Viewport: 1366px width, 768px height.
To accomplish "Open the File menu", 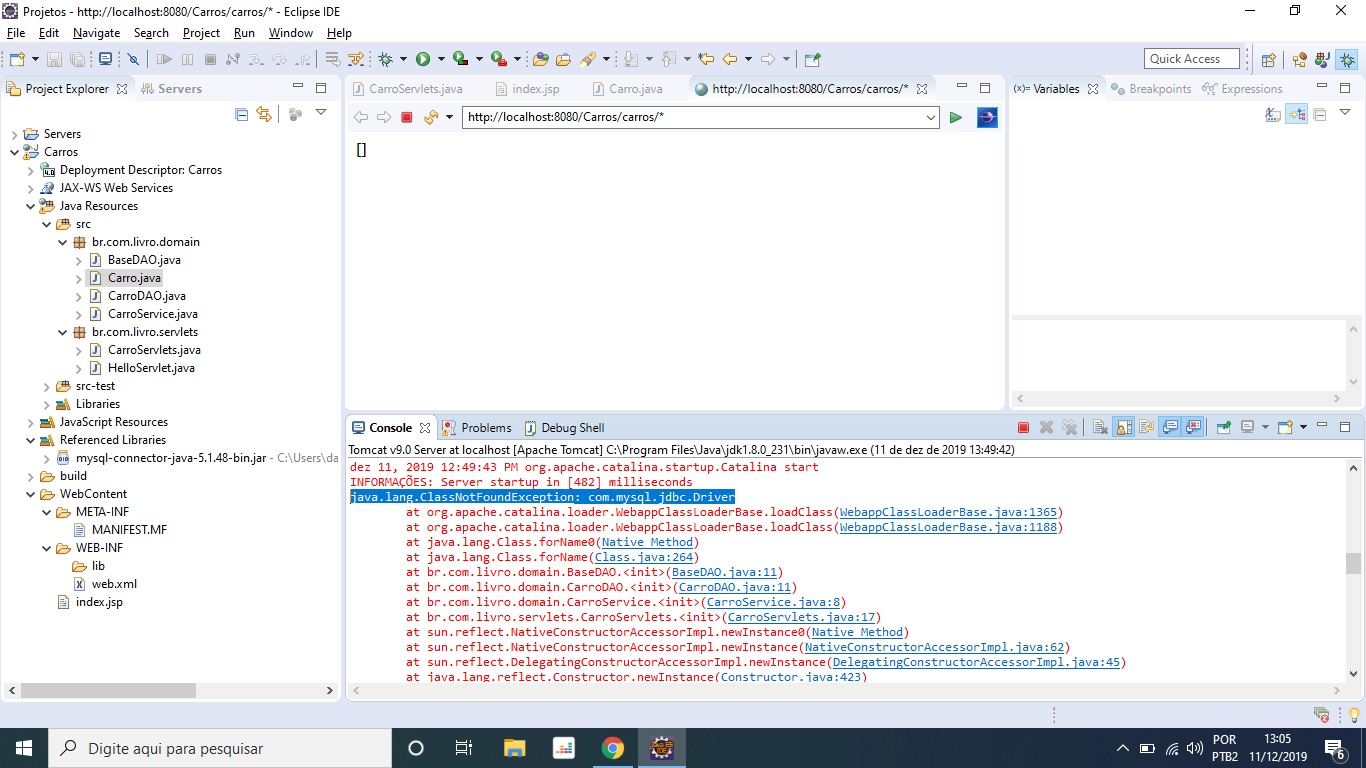I will pos(16,33).
